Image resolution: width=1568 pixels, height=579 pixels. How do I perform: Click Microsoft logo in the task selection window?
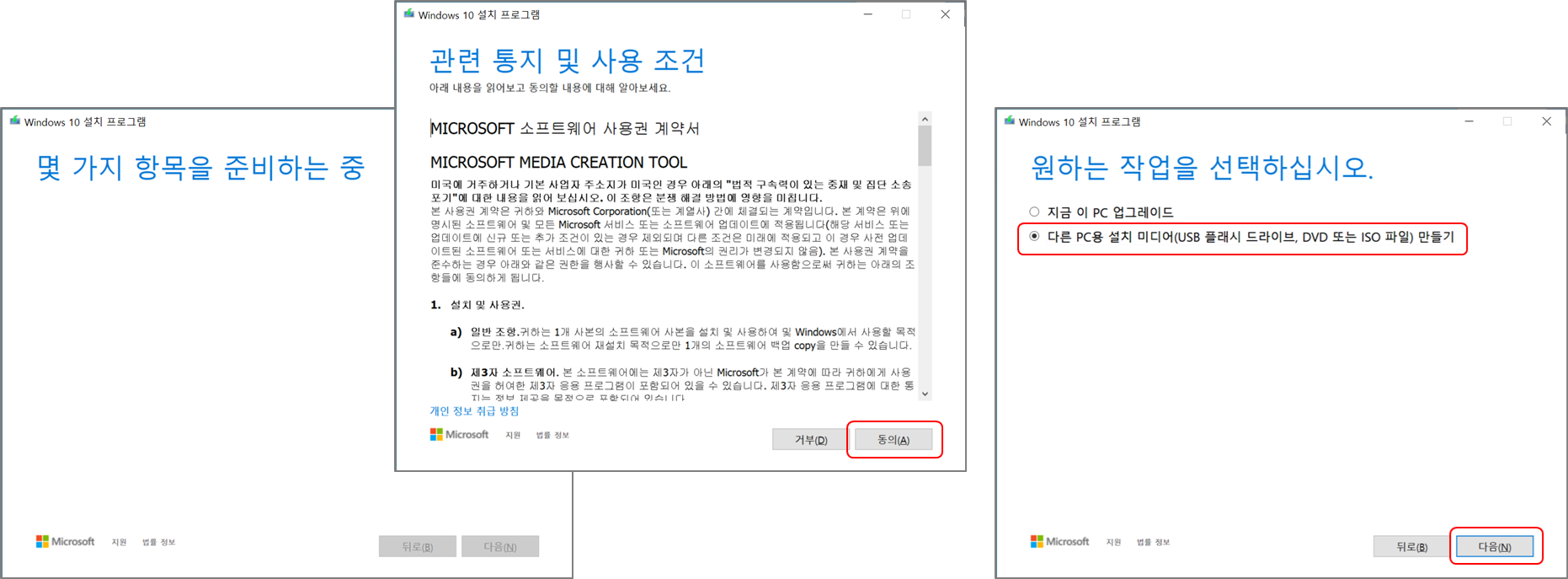(x=1059, y=541)
